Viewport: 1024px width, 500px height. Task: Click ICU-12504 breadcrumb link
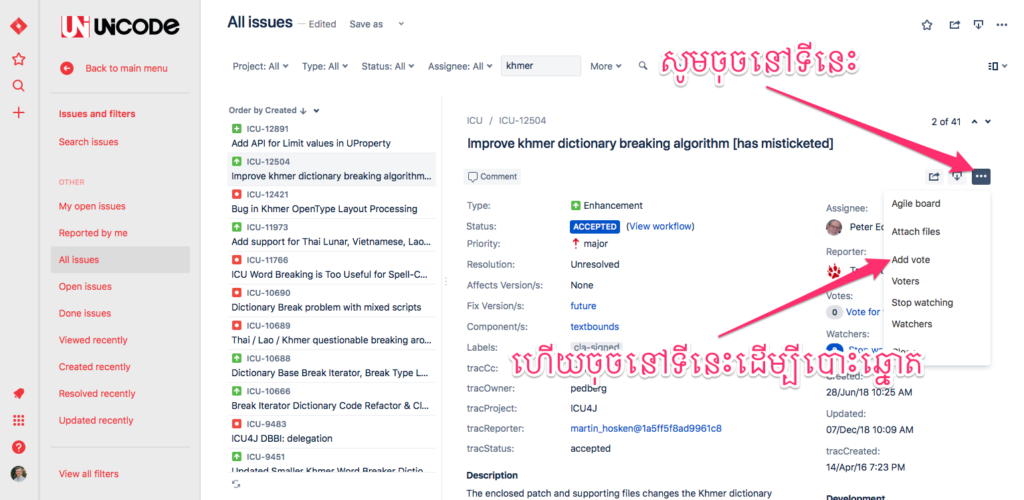click(522, 121)
